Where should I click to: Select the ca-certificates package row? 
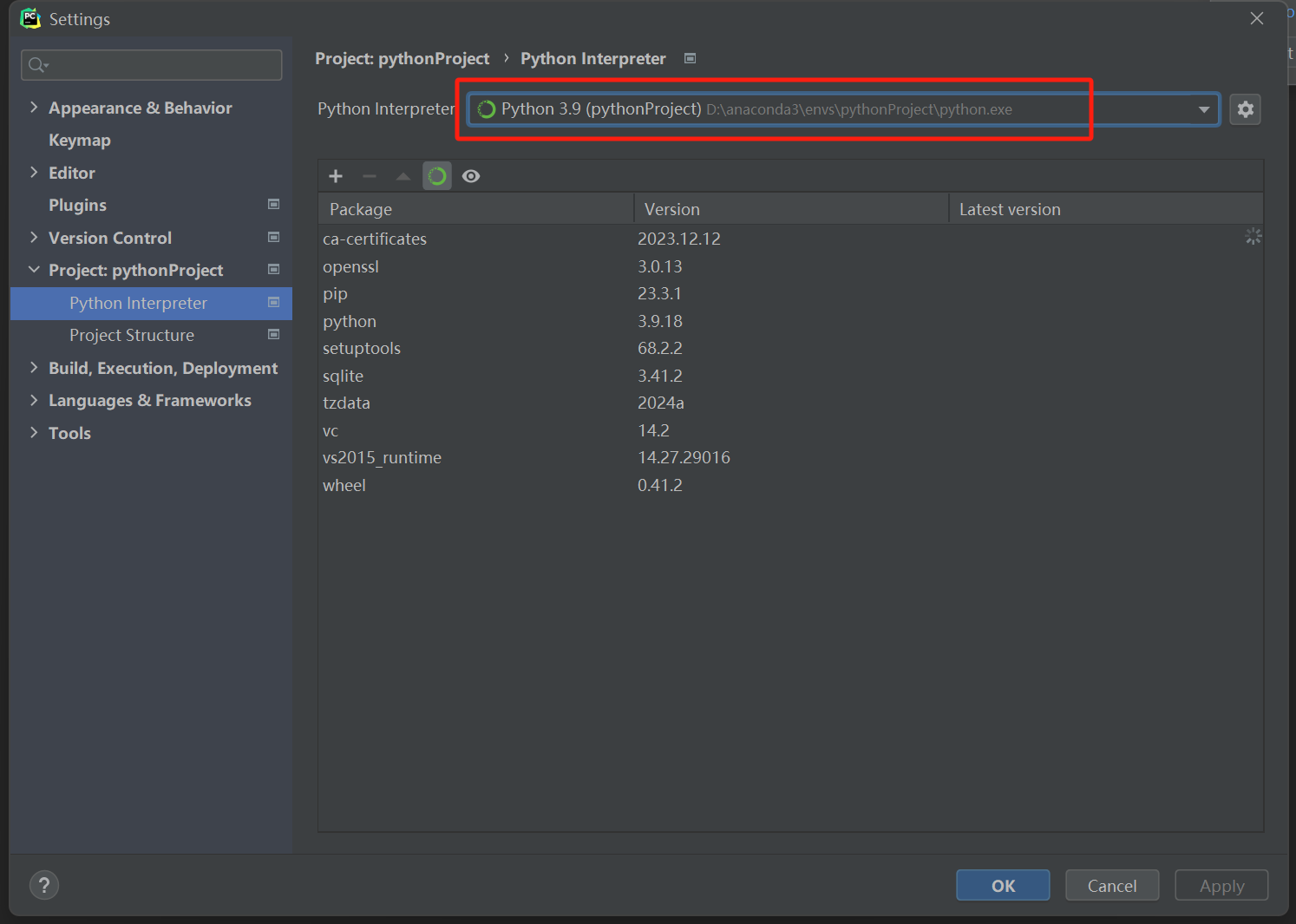[790, 239]
